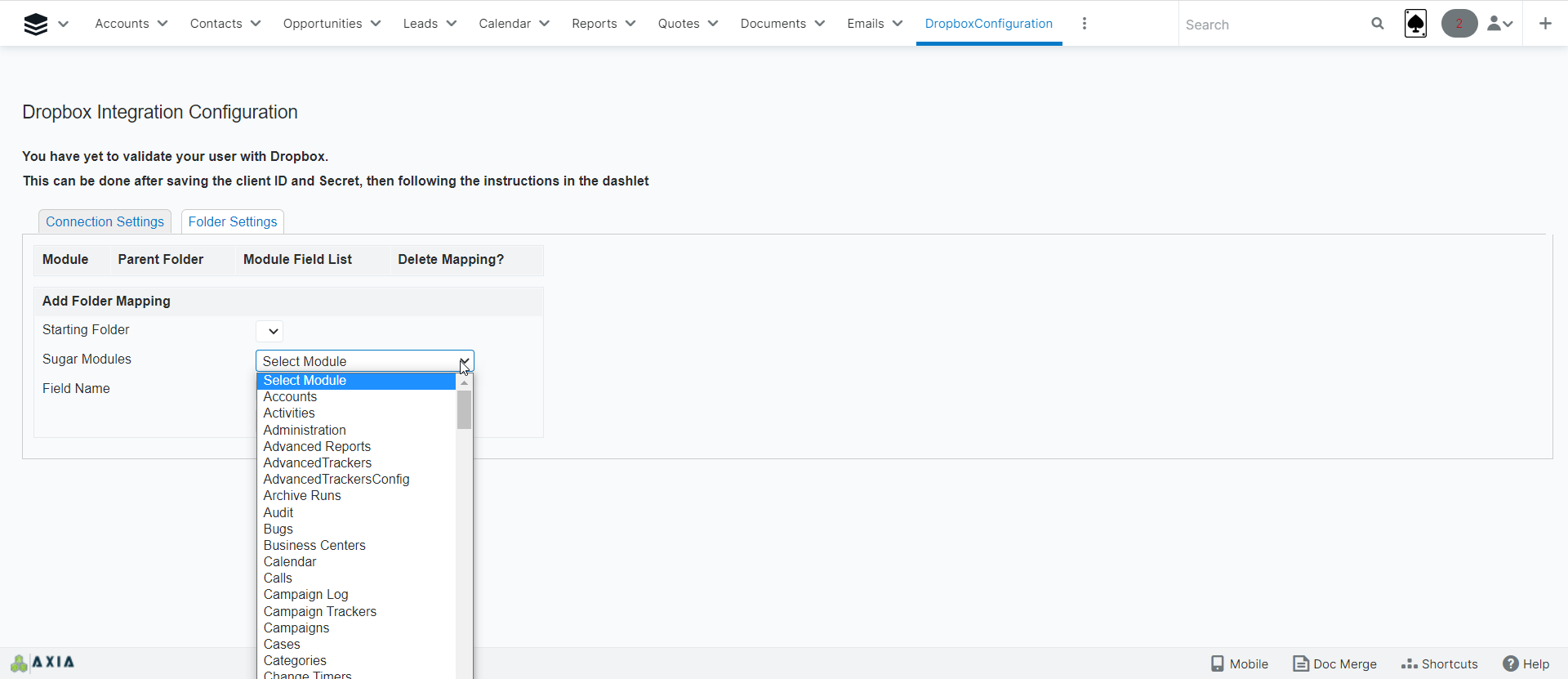Select Campaigns in the module list
Image resolution: width=1568 pixels, height=679 pixels.
click(x=356, y=628)
